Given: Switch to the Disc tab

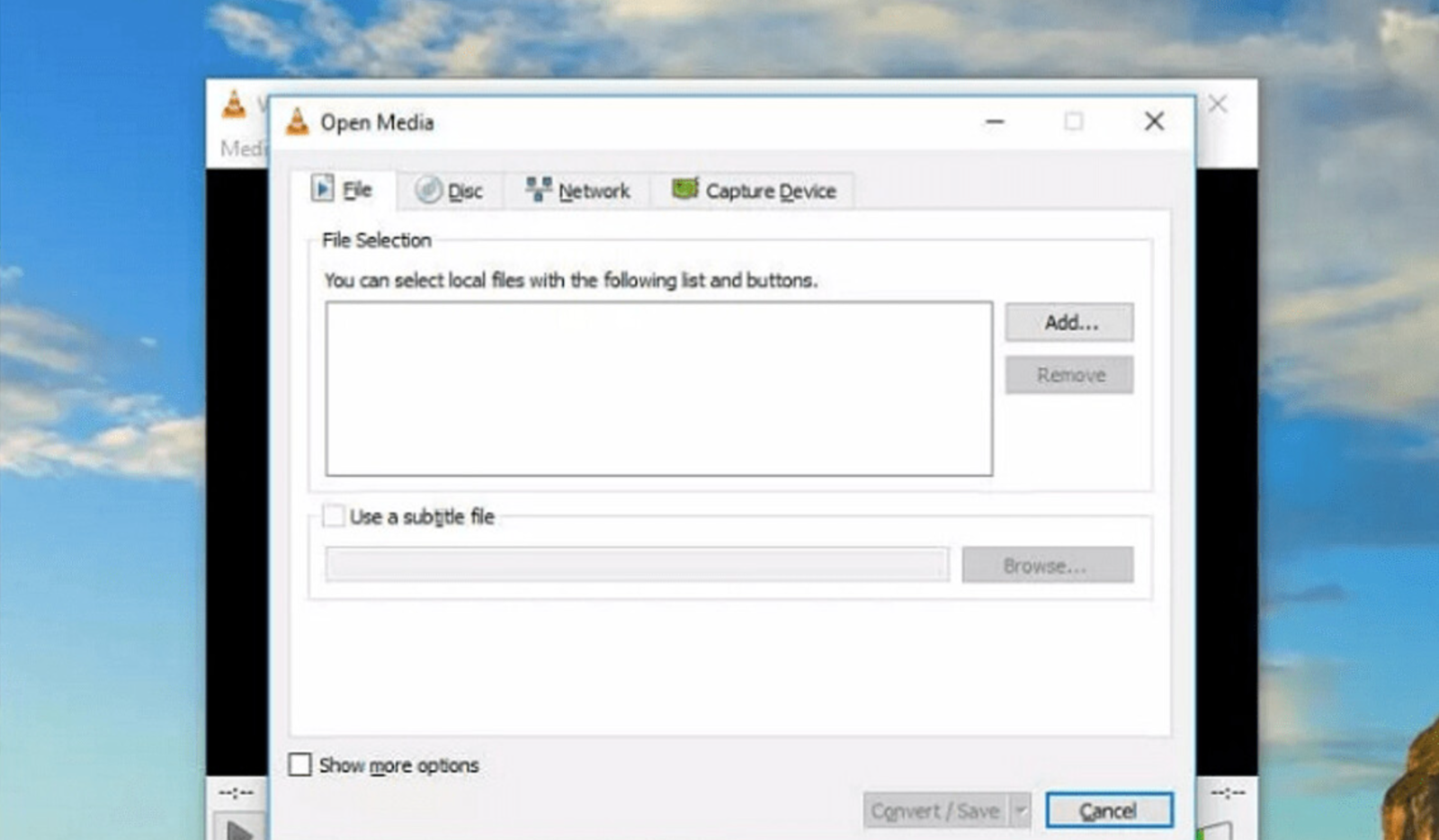Looking at the screenshot, I should point(450,191).
